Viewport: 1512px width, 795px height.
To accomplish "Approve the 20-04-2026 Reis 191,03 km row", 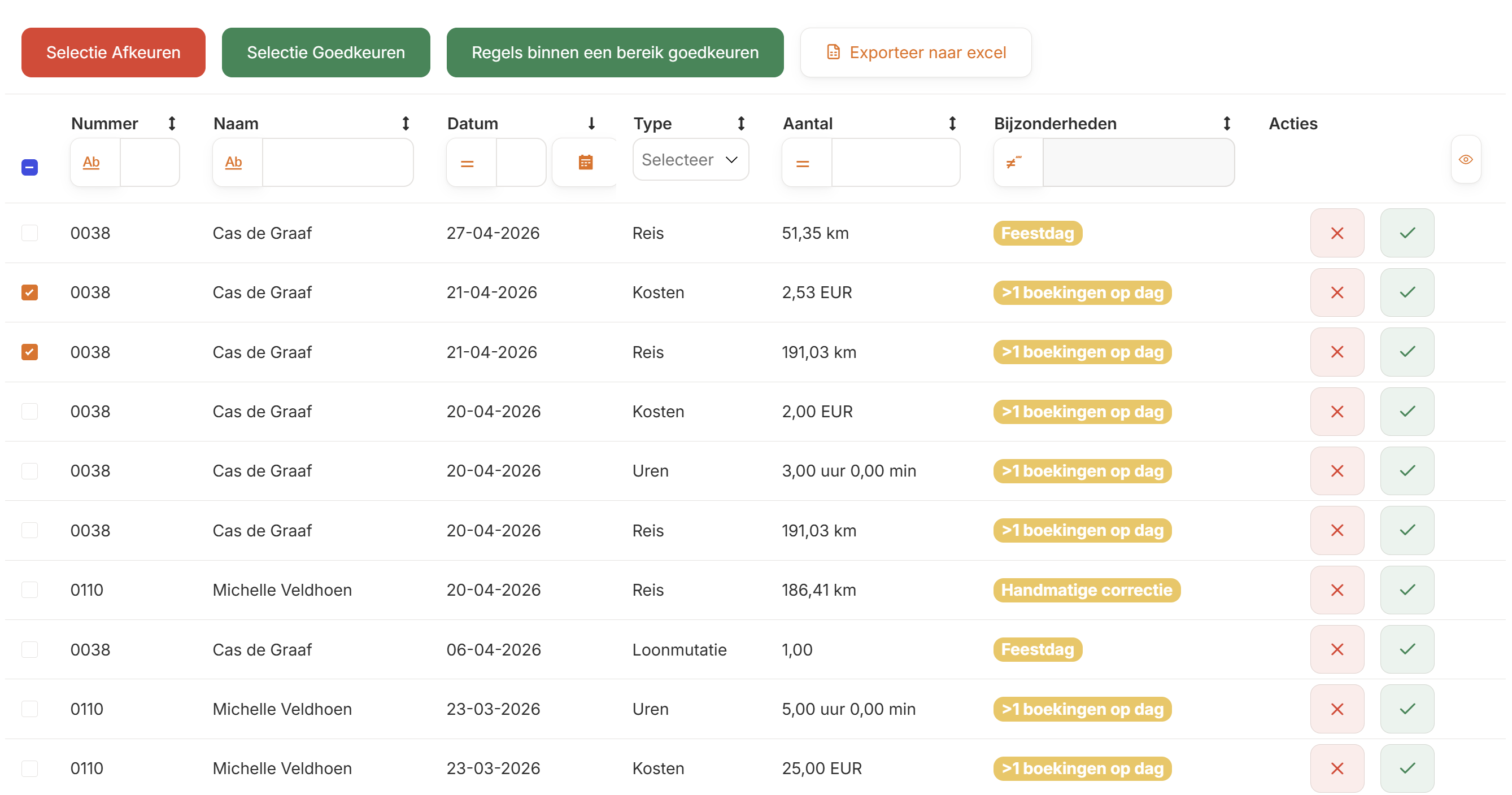I will click(x=1407, y=530).
